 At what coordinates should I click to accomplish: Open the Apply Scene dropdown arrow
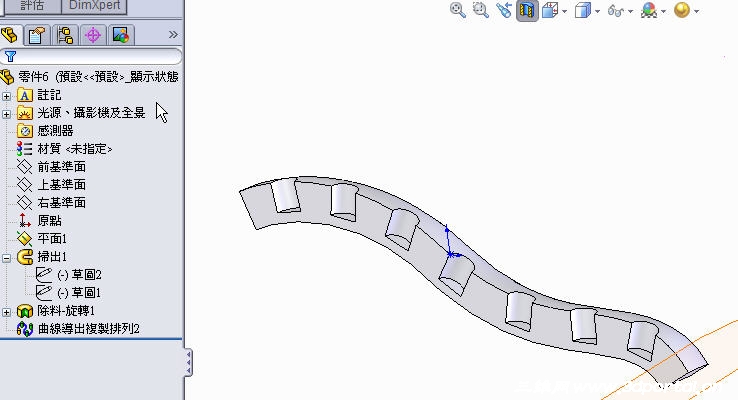697,11
